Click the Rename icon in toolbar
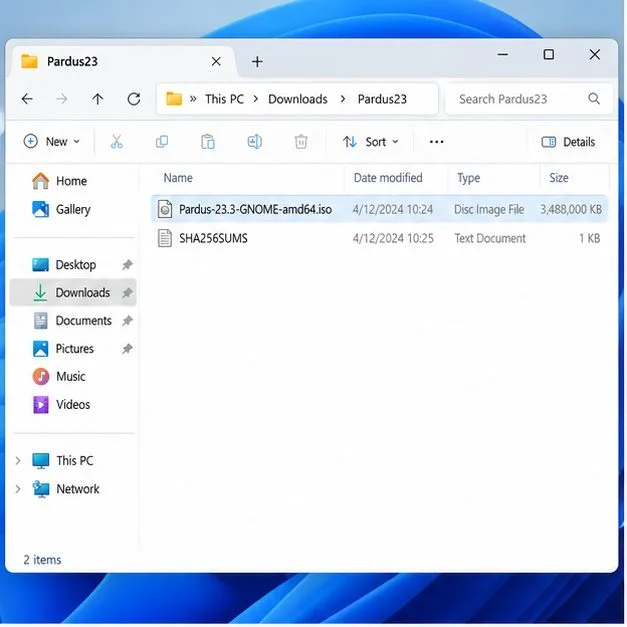This screenshot has width=627, height=627. 254,142
